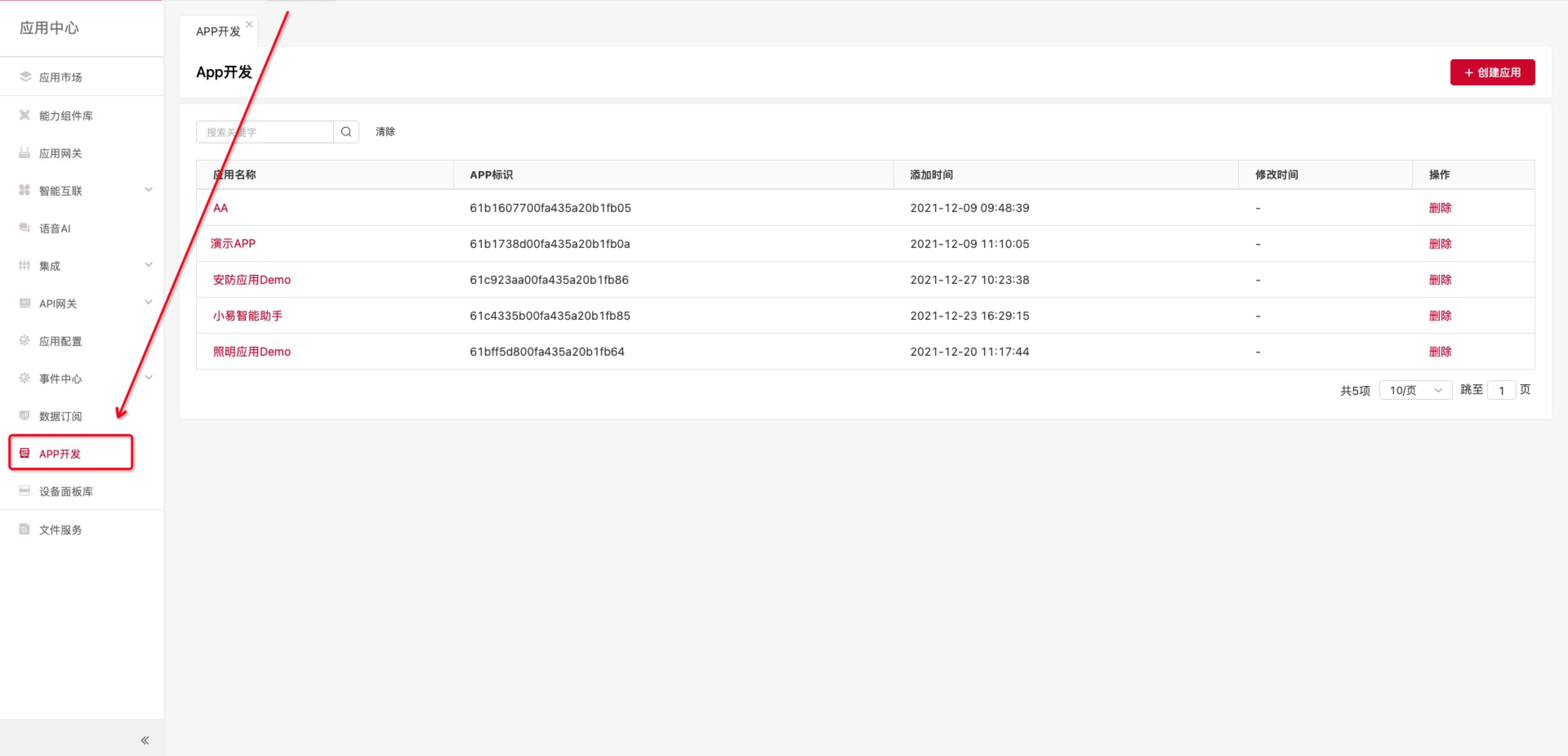The width and height of the screenshot is (1568, 756).
Task: Click the 应用配置 gear icon
Action: (24, 340)
